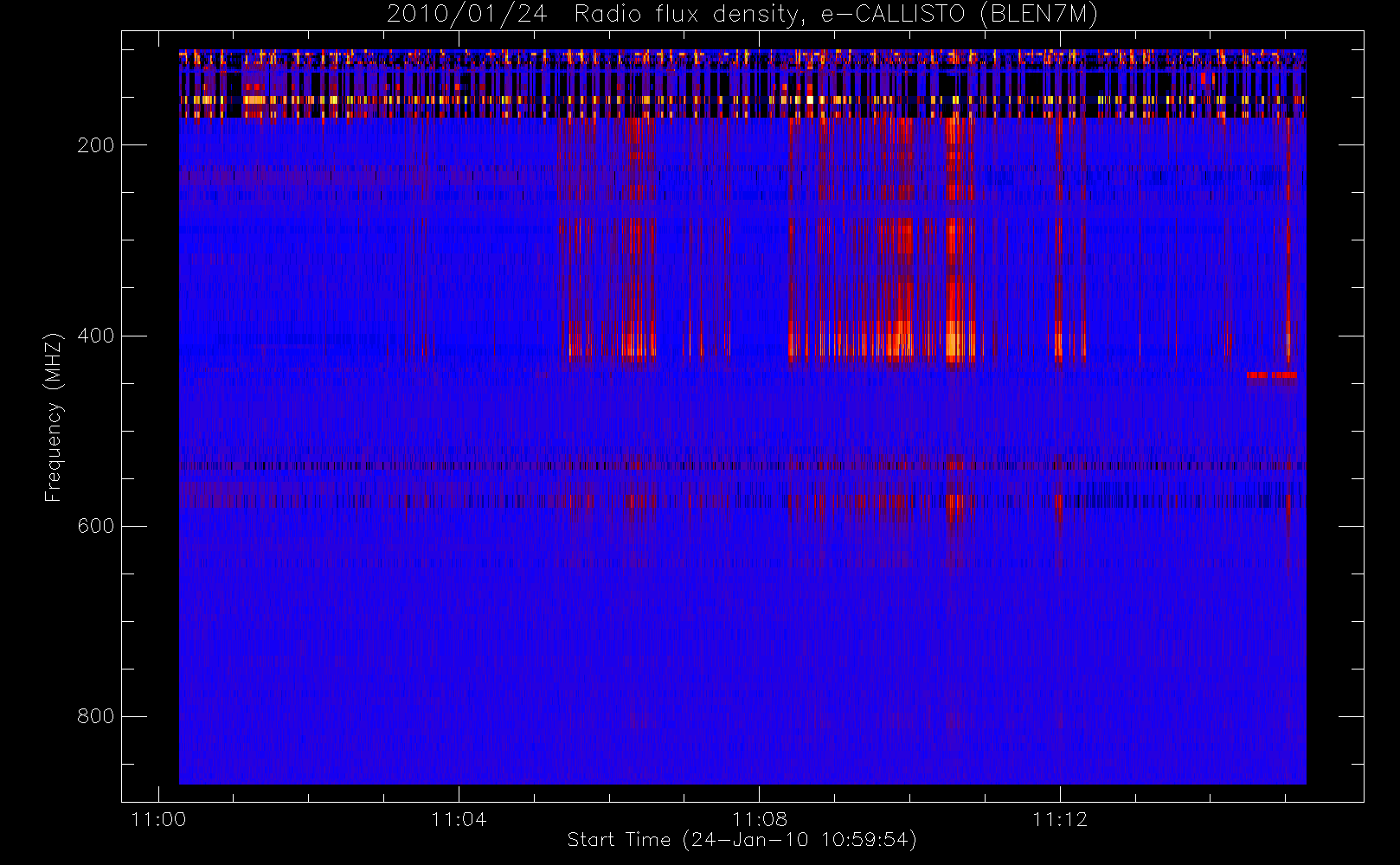This screenshot has width=1400, height=865.
Task: Click the short red horizontal bar near 440 MHz
Action: pos(1272,375)
